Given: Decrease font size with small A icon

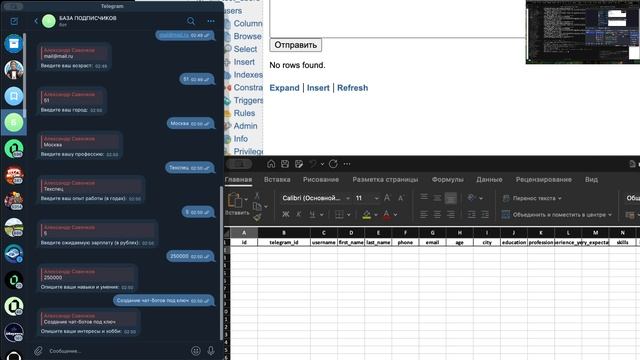Looking at the screenshot, I should 401,198.
